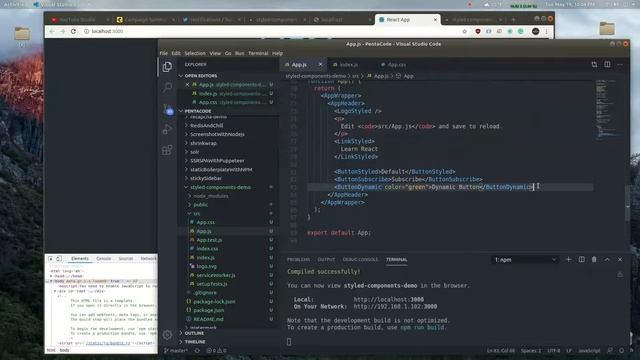Click the Chrome profile avatar

click(536, 31)
